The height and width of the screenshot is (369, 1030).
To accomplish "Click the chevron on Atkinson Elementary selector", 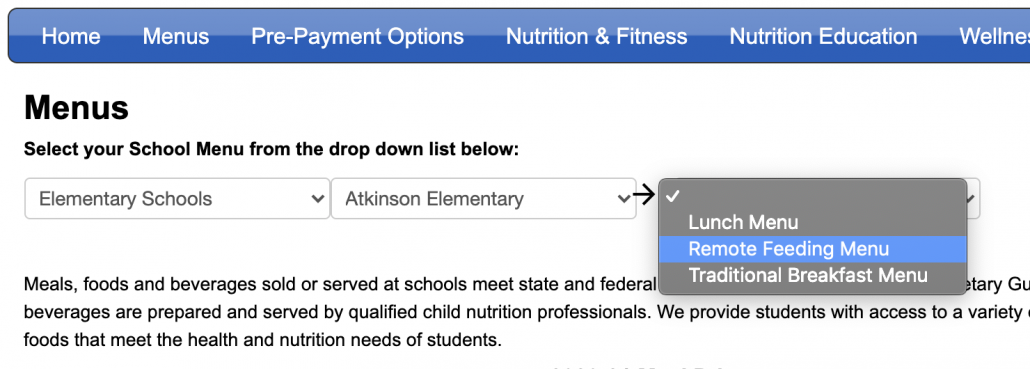I will (x=624, y=198).
